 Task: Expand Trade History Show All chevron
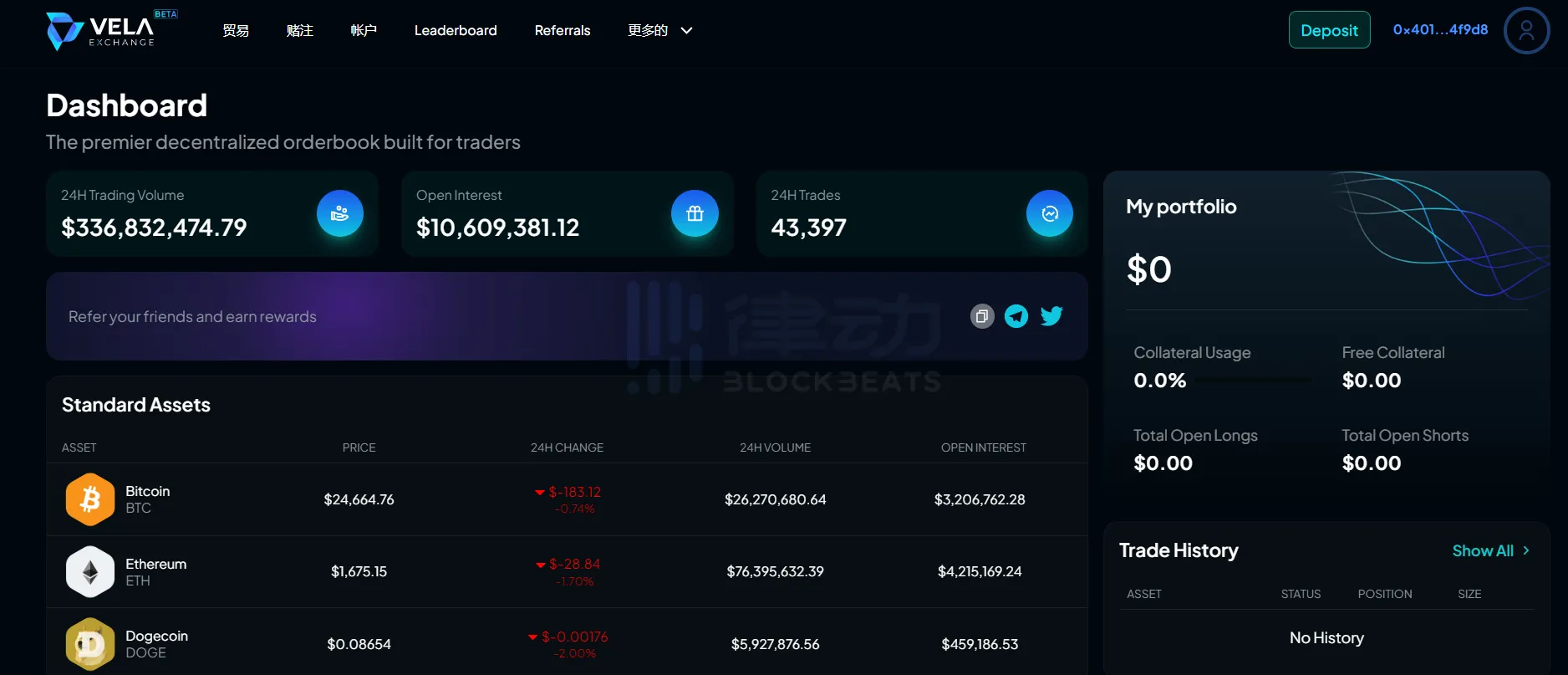[1525, 550]
